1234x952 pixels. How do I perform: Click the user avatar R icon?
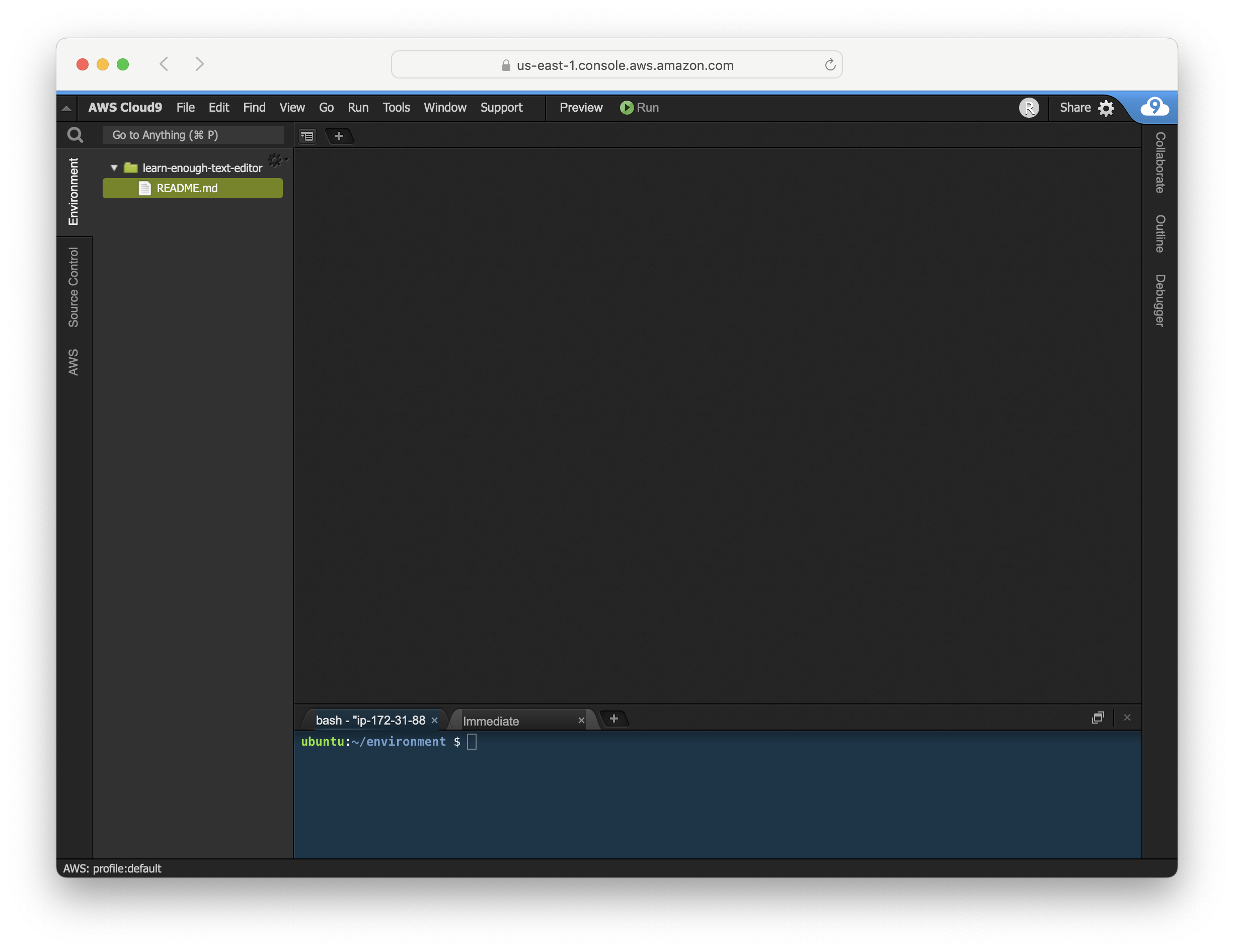coord(1028,108)
